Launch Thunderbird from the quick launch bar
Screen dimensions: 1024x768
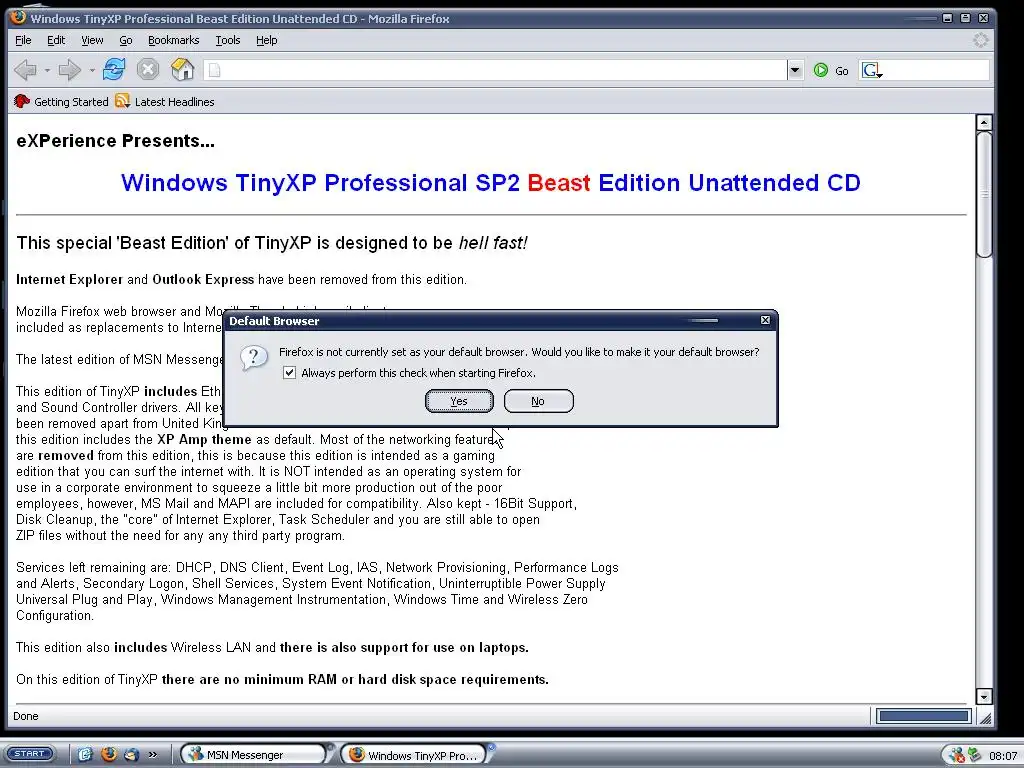pos(131,754)
